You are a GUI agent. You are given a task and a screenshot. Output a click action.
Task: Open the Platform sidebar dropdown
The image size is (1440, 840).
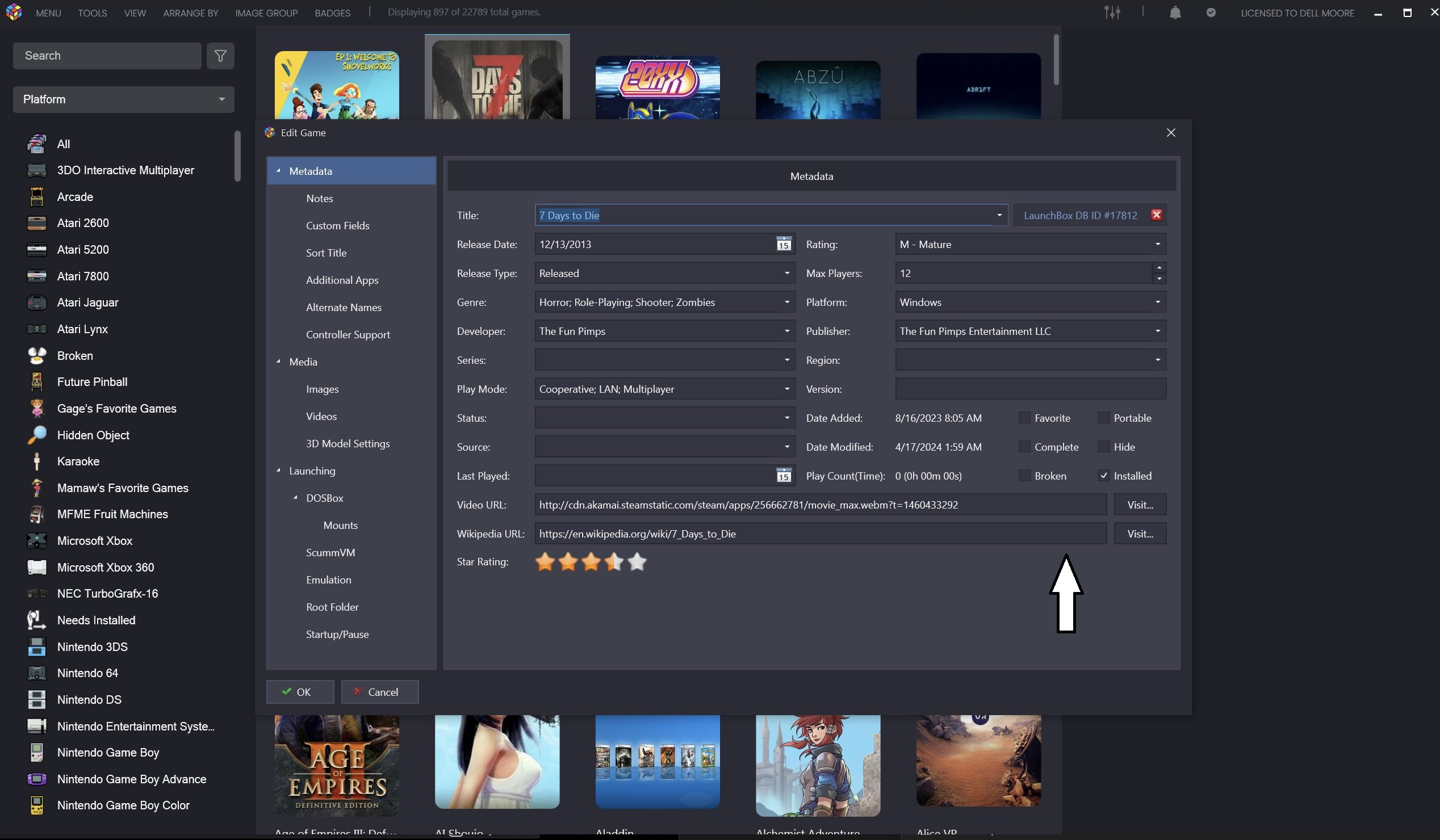pyautogui.click(x=123, y=99)
